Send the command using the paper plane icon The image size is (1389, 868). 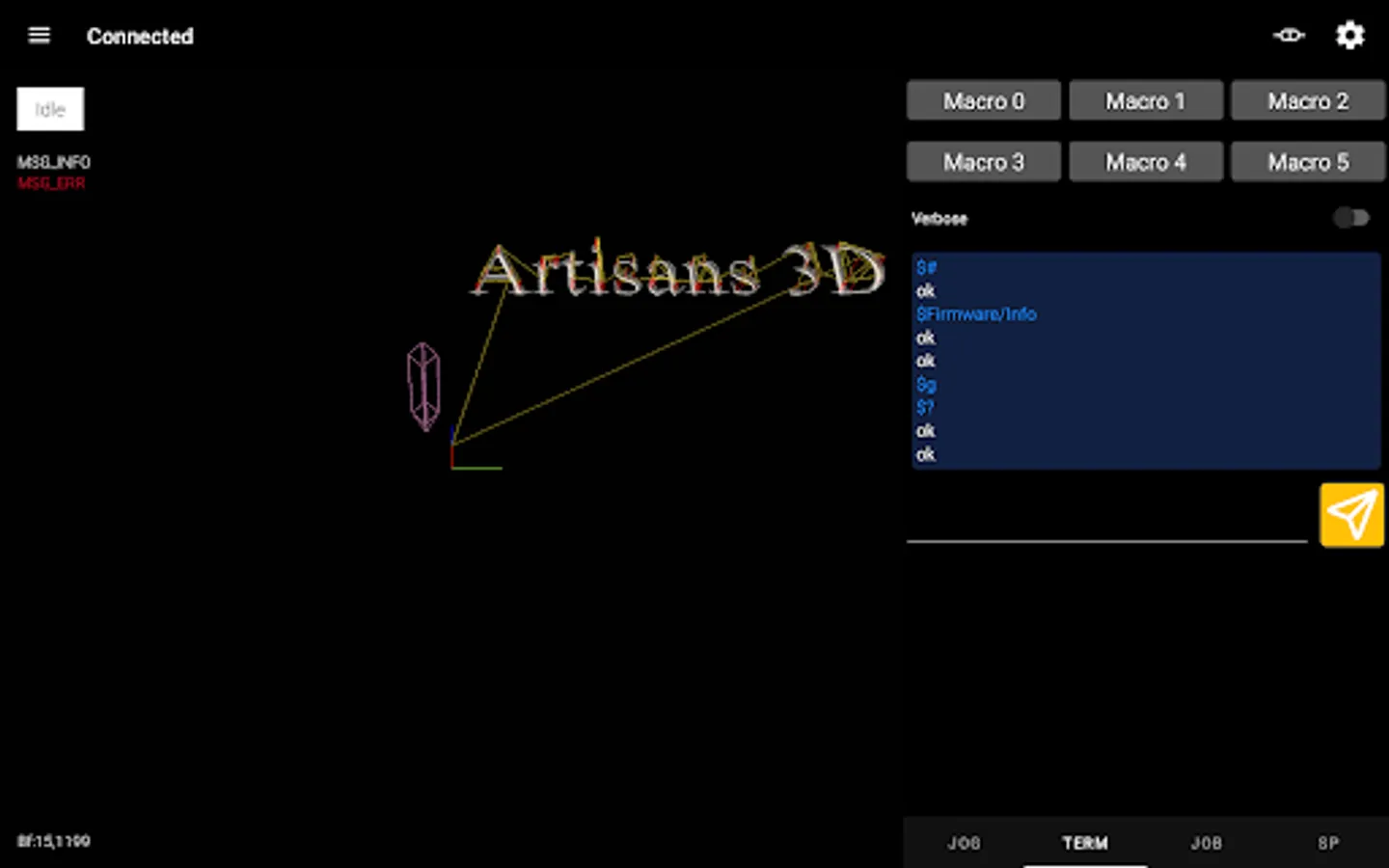click(x=1352, y=514)
